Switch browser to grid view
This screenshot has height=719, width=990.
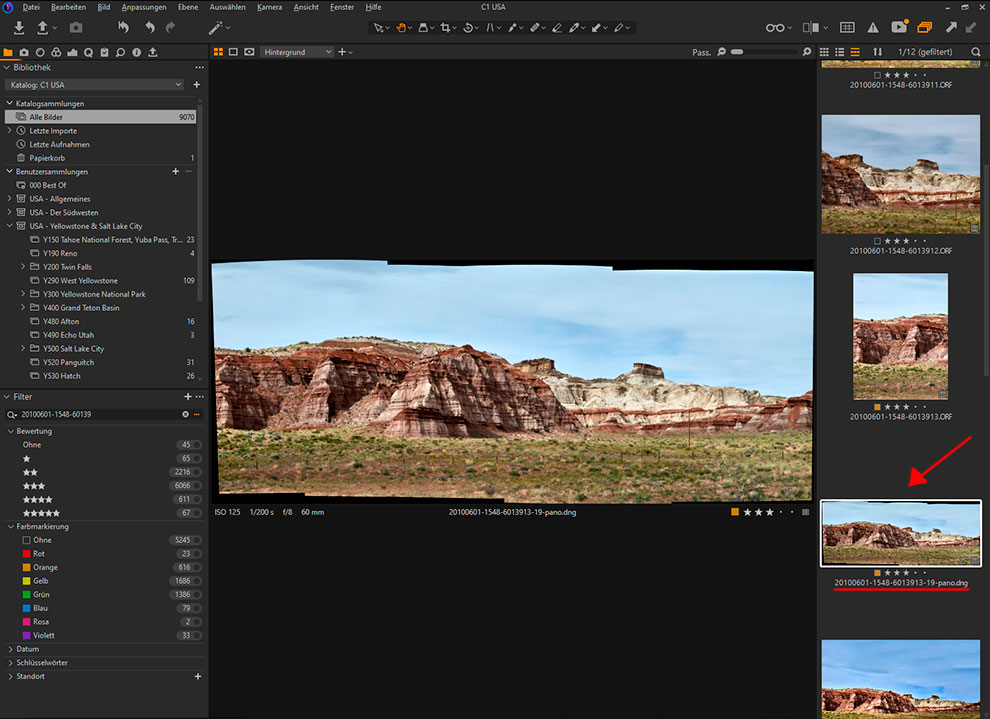pyautogui.click(x=824, y=52)
